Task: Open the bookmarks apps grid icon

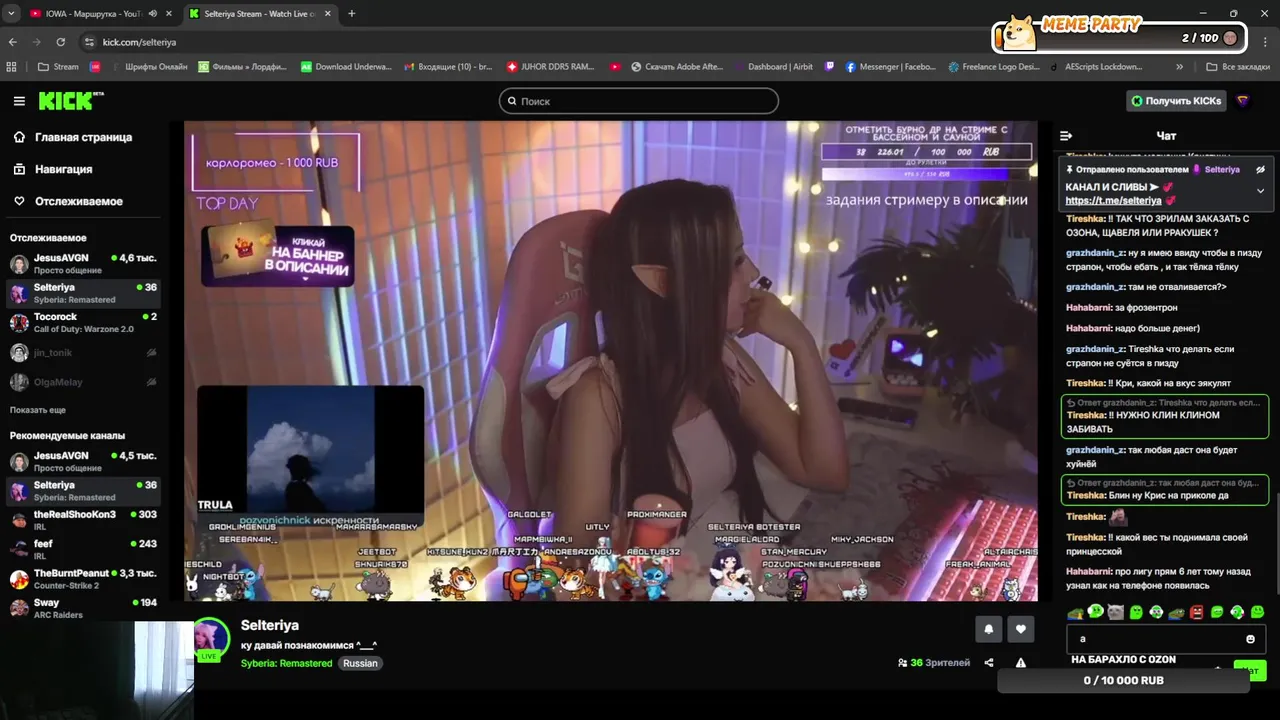Action: [x=12, y=67]
